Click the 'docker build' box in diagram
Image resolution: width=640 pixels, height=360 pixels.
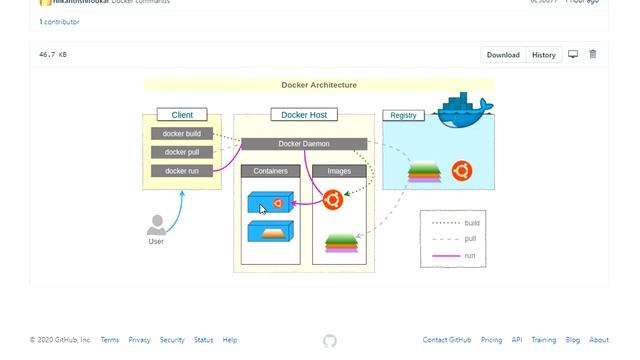tap(182, 133)
